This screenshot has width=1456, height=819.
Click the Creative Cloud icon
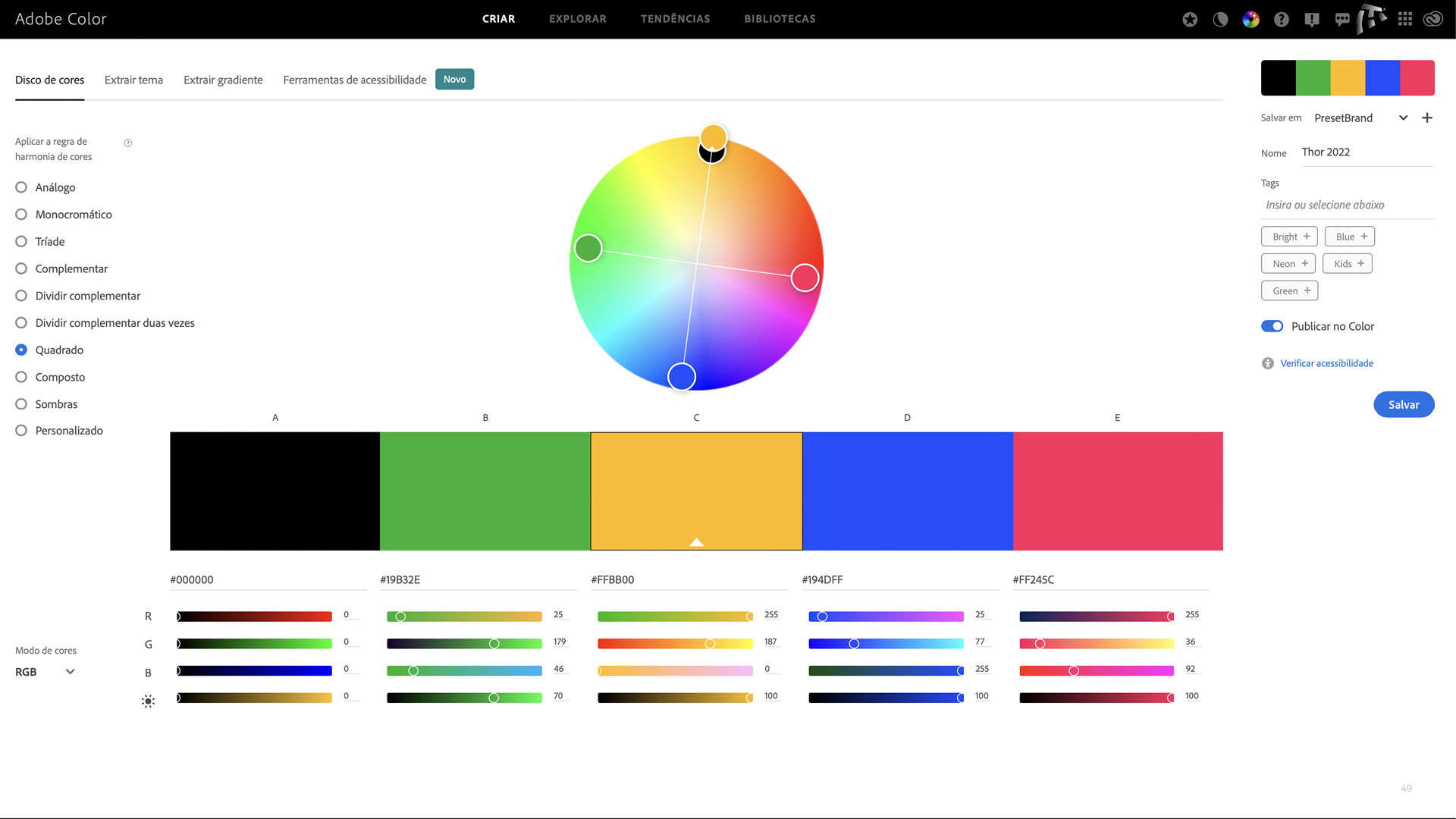[x=1432, y=20]
